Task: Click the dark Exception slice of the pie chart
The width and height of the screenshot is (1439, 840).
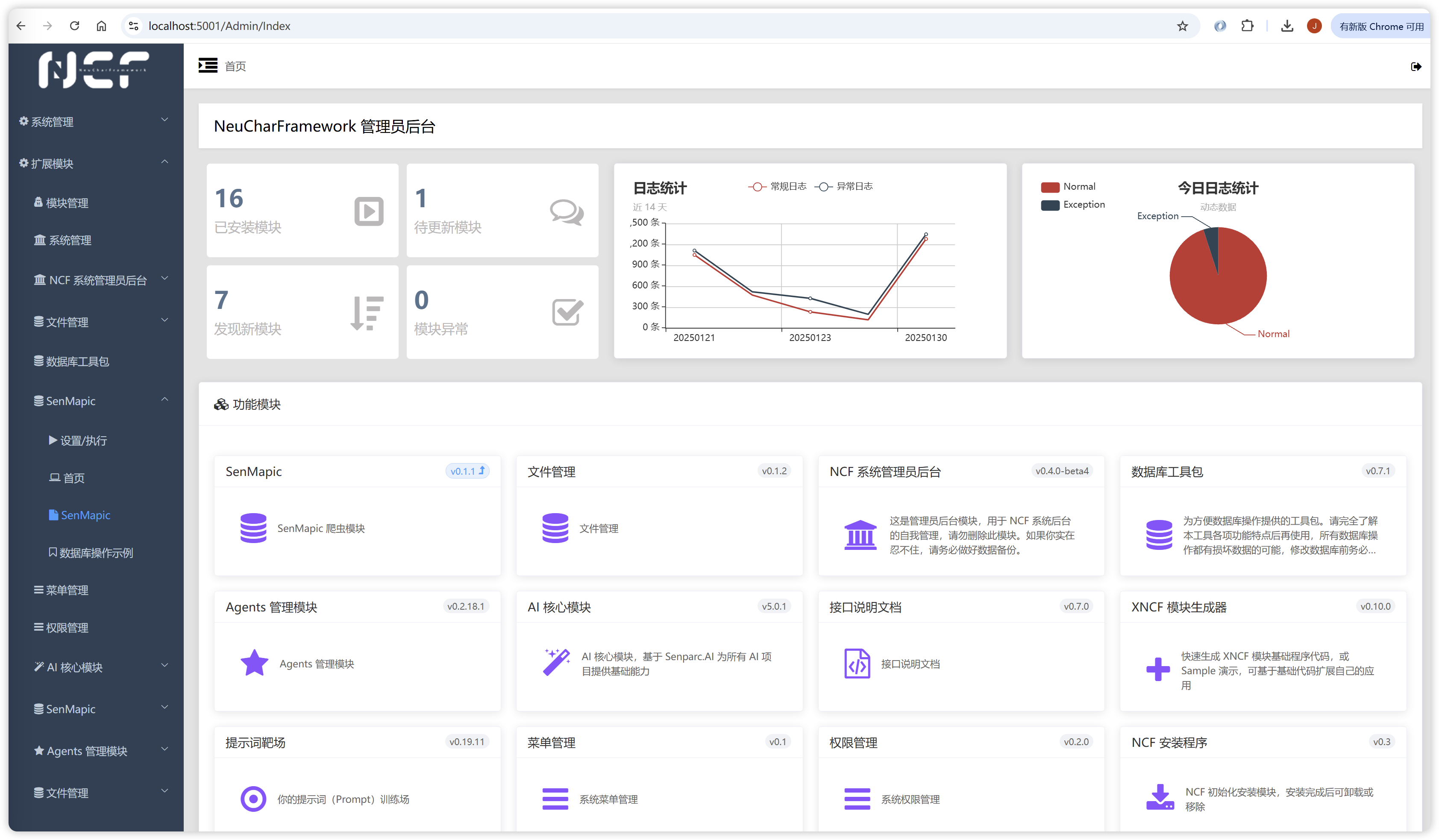Action: pyautogui.click(x=1213, y=243)
